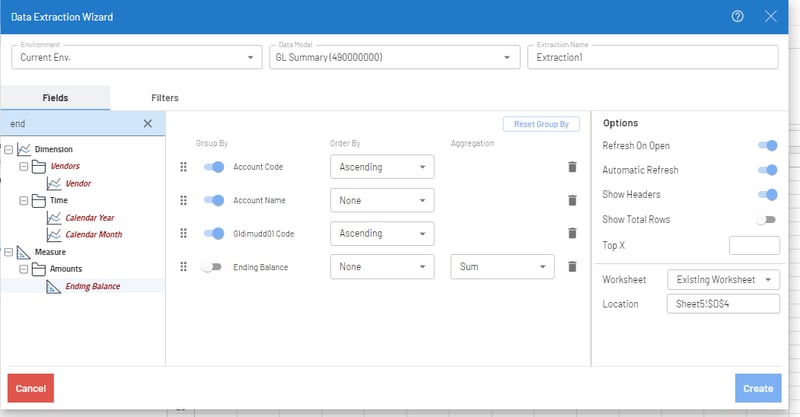Switch to the Filters tab
Image resolution: width=800 pixels, height=417 pixels.
pos(165,98)
